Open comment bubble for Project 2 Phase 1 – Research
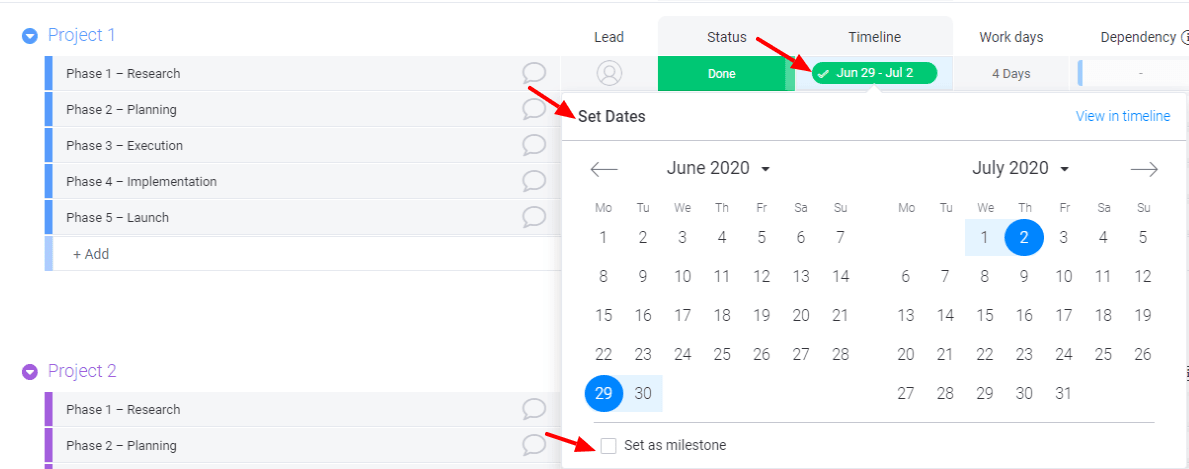The height and width of the screenshot is (469, 1189). [x=534, y=409]
